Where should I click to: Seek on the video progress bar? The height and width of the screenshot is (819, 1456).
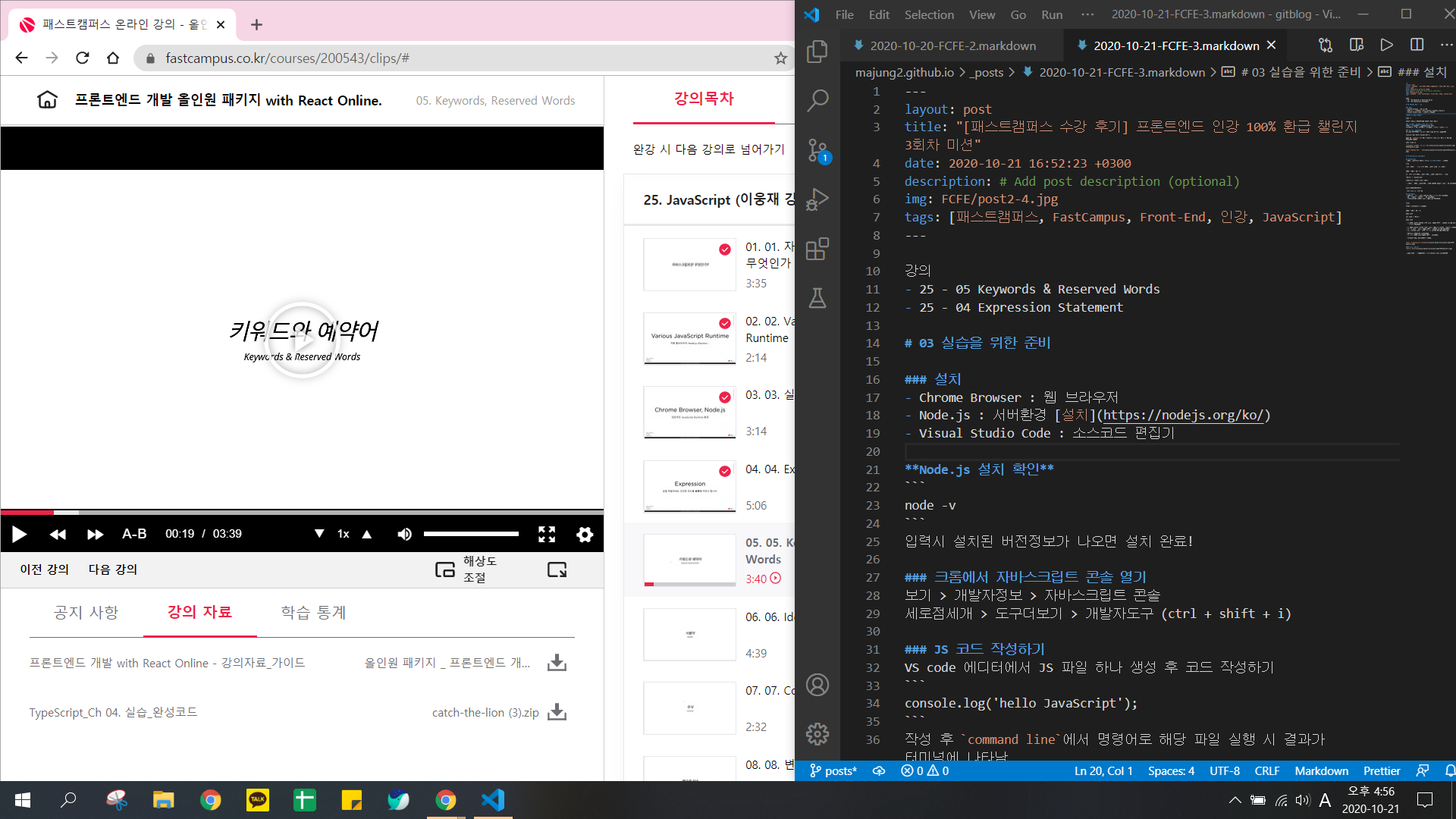[302, 513]
